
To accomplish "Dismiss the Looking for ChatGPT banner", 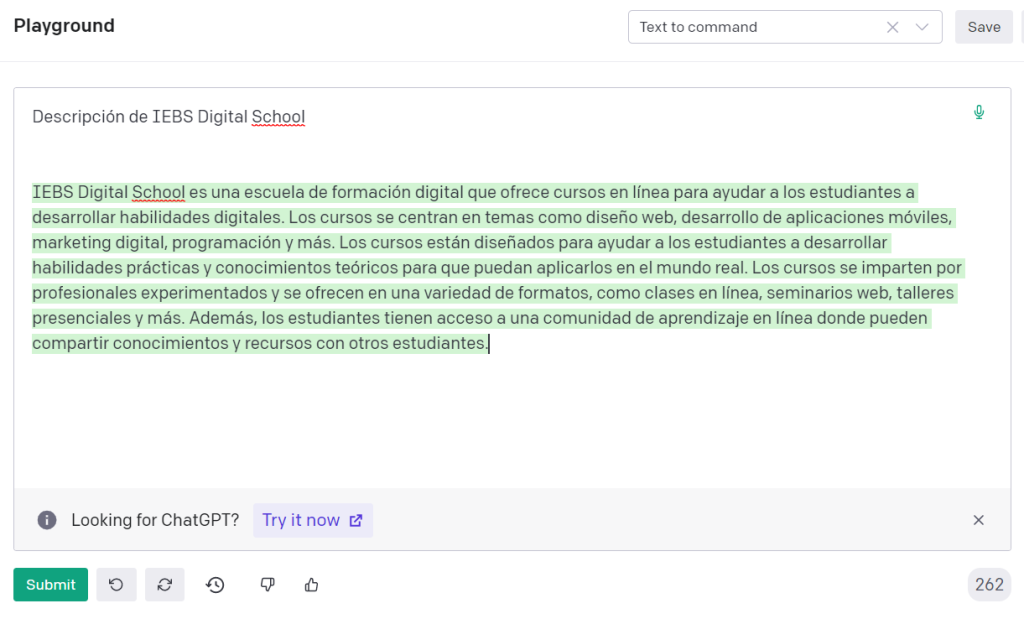I will [x=978, y=520].
